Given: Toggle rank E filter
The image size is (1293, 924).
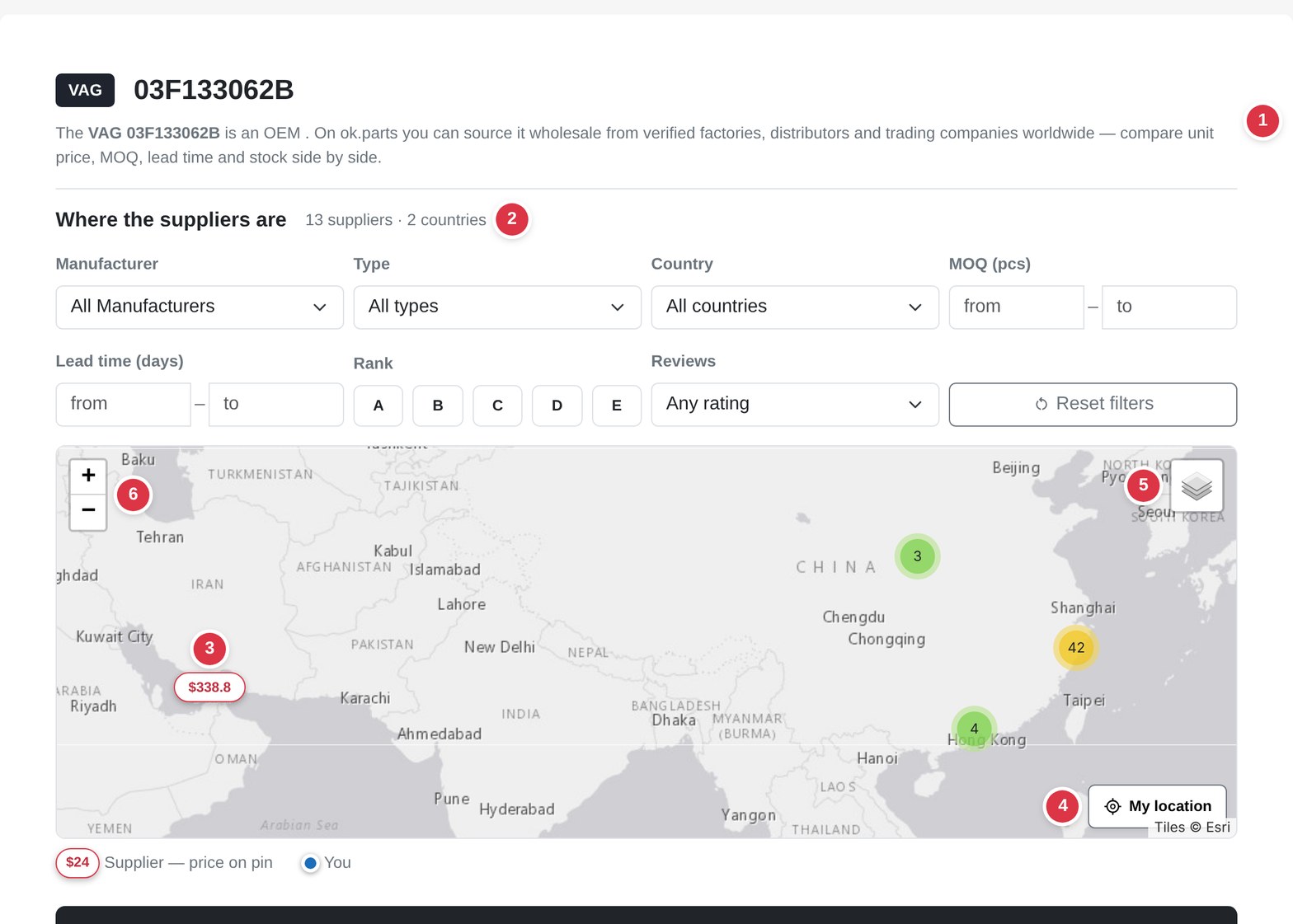Looking at the screenshot, I should (x=617, y=406).
